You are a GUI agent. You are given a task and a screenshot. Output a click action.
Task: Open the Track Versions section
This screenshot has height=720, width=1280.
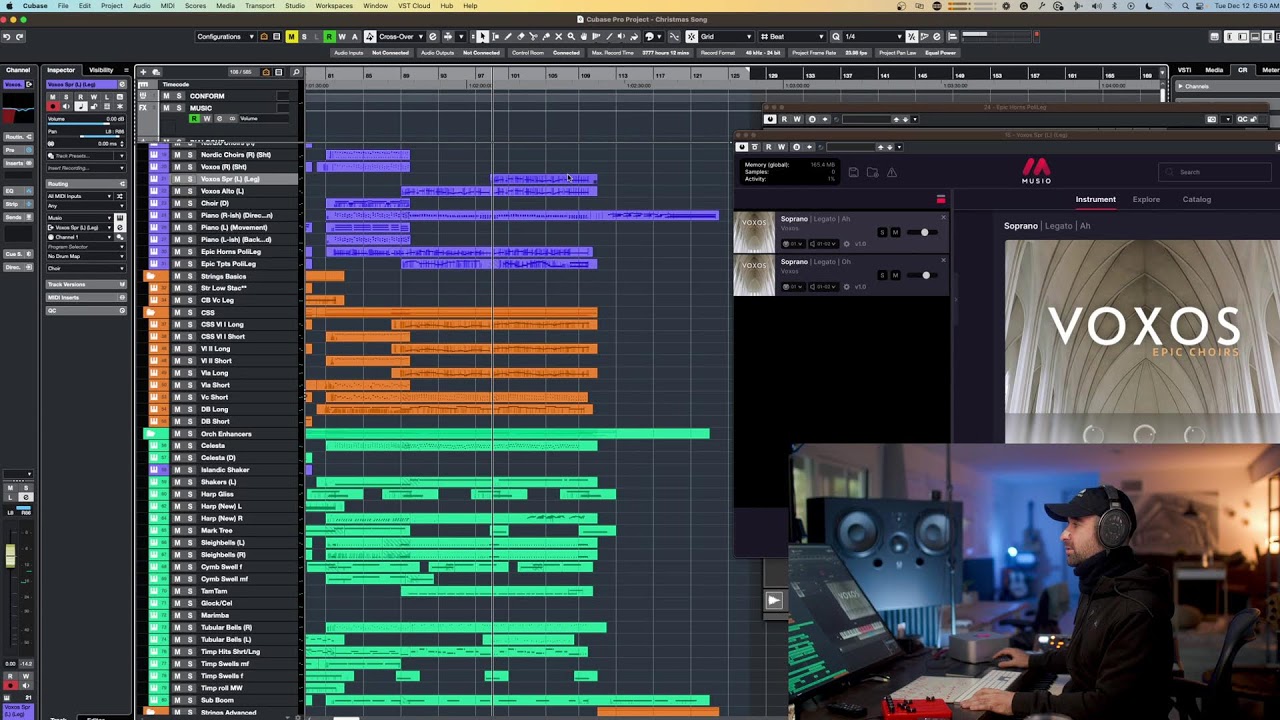click(x=85, y=284)
